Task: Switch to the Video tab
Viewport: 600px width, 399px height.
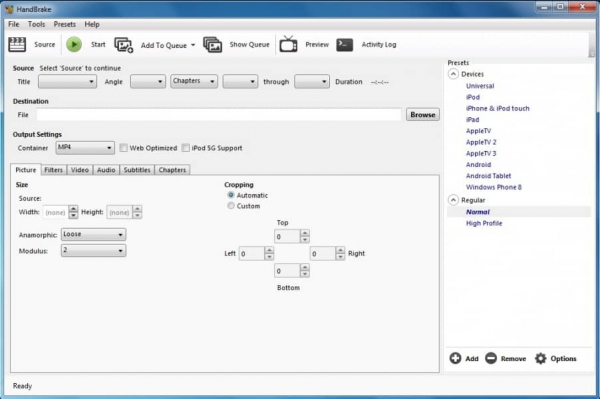Action: pyautogui.click(x=80, y=170)
